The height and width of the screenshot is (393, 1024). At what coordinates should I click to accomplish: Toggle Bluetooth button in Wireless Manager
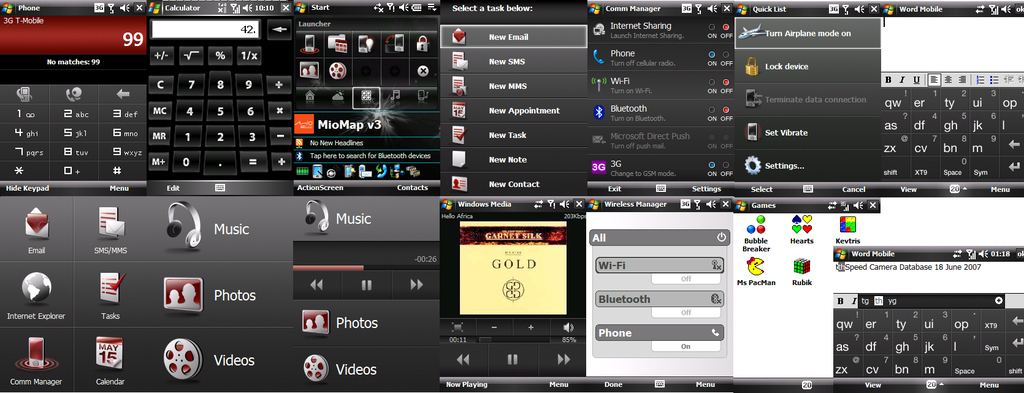(x=660, y=299)
